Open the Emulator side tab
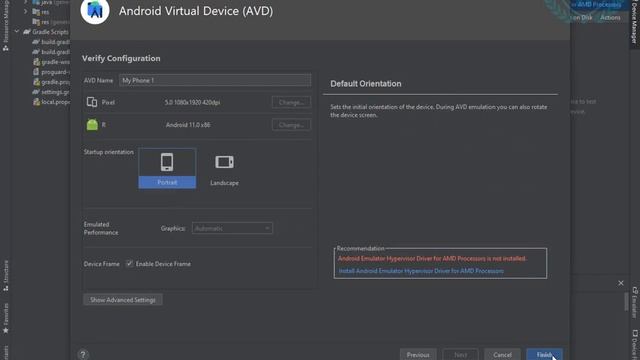Image resolution: width=640 pixels, height=360 pixels. (635, 303)
